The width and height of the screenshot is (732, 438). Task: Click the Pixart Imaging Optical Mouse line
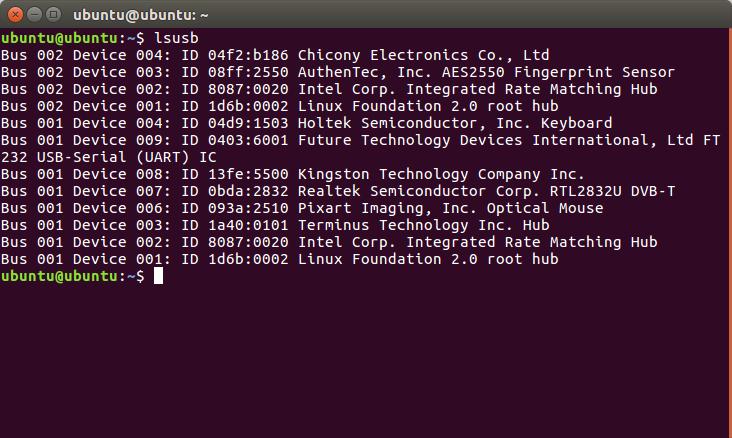point(302,208)
